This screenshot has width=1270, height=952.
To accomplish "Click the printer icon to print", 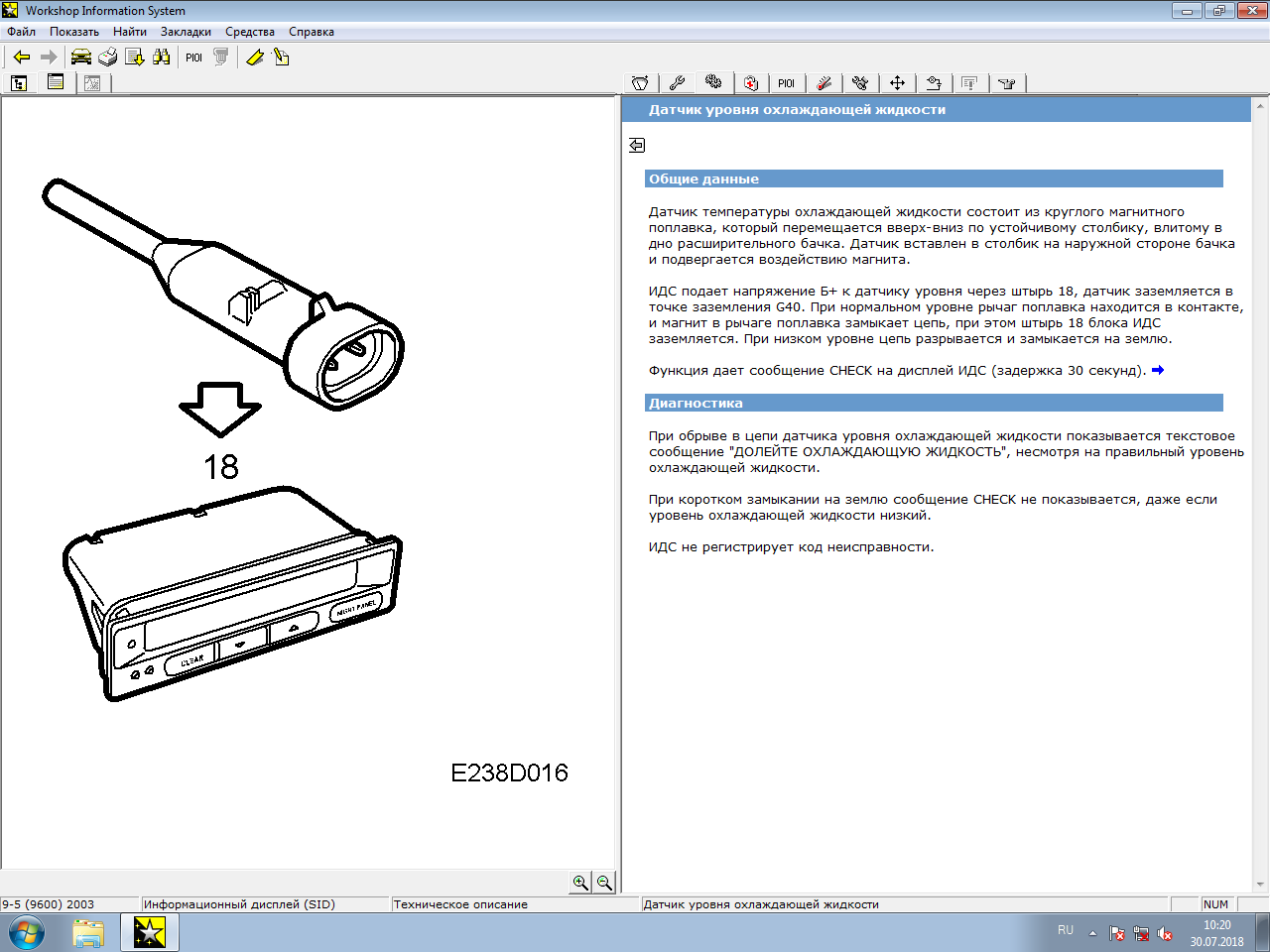I will 108,58.
